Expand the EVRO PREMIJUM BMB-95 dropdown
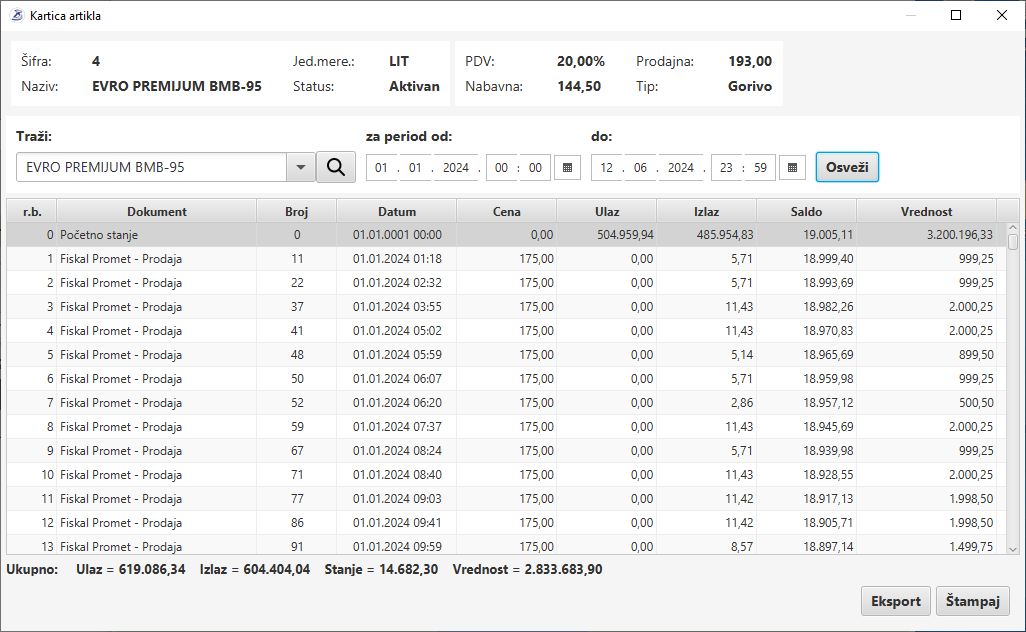1026x632 pixels. (x=301, y=168)
